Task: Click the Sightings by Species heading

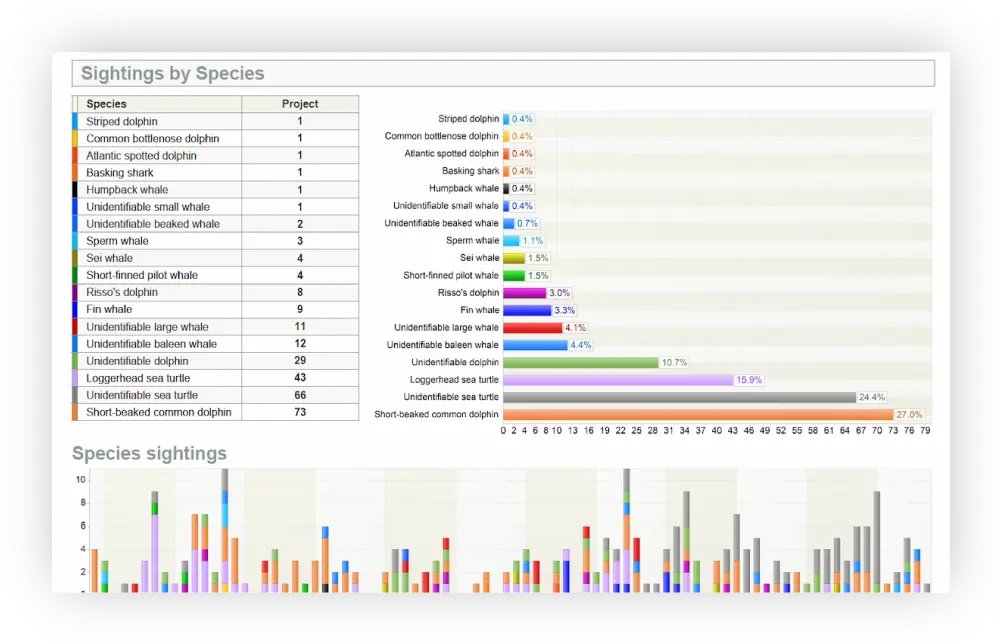Action: point(172,73)
